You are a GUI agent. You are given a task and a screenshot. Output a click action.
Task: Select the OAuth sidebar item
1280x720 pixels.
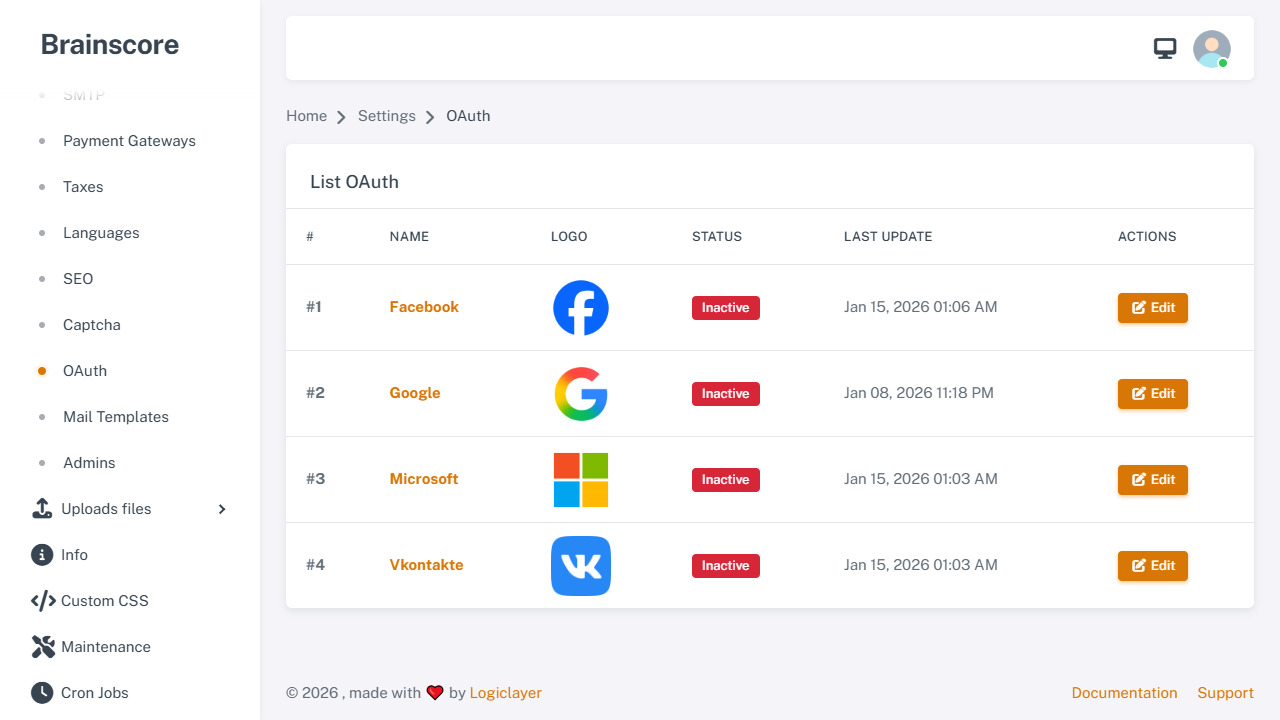pos(85,371)
